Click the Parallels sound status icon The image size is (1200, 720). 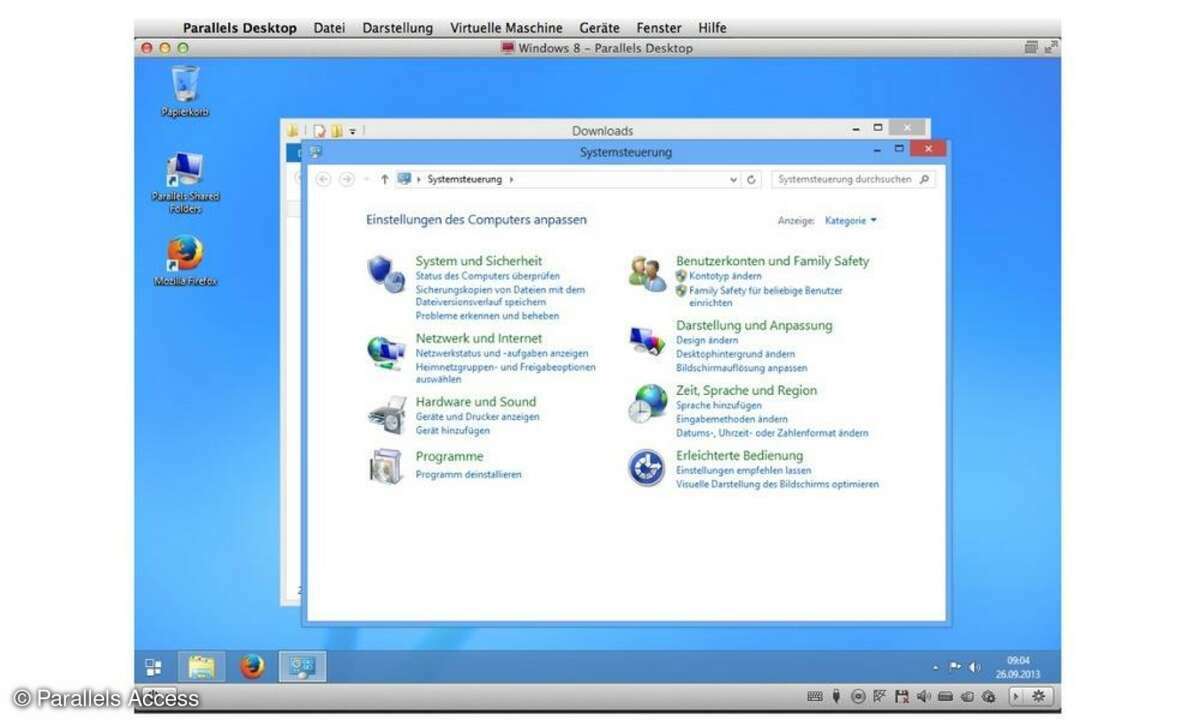click(923, 696)
